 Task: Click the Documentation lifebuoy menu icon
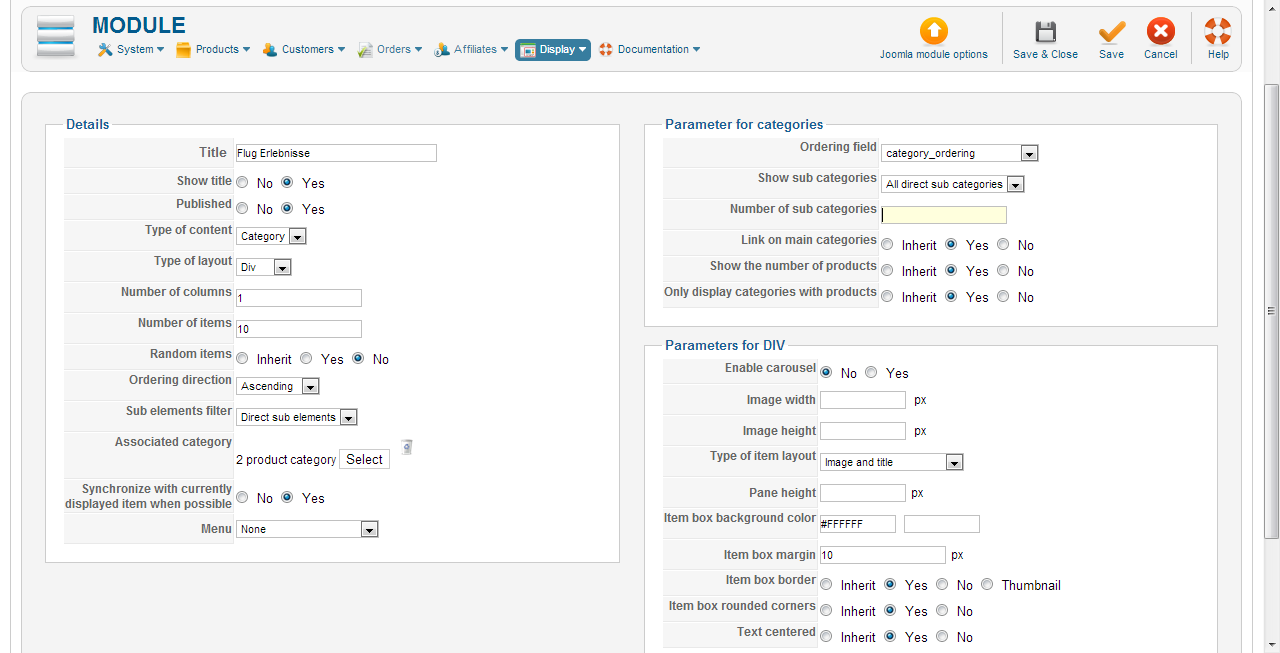click(605, 50)
